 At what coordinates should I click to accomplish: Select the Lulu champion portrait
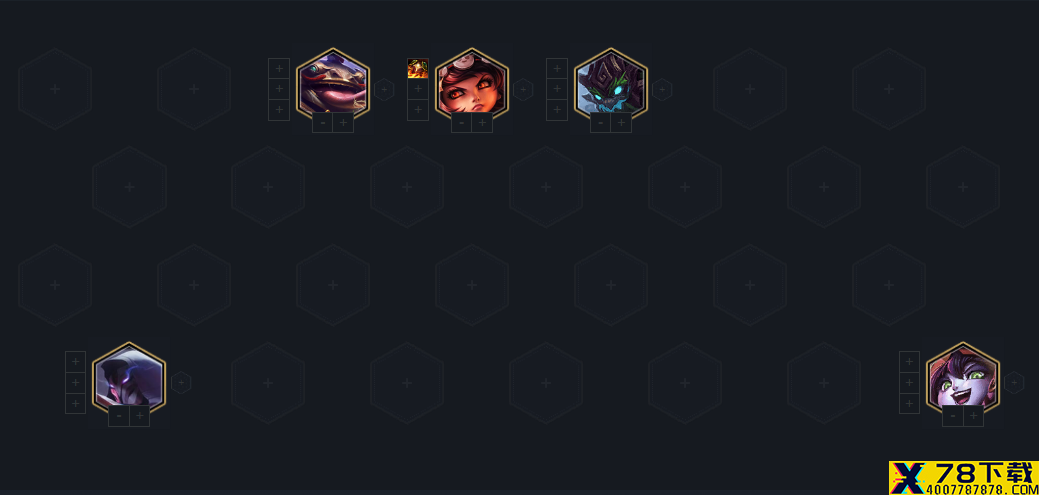[963, 379]
